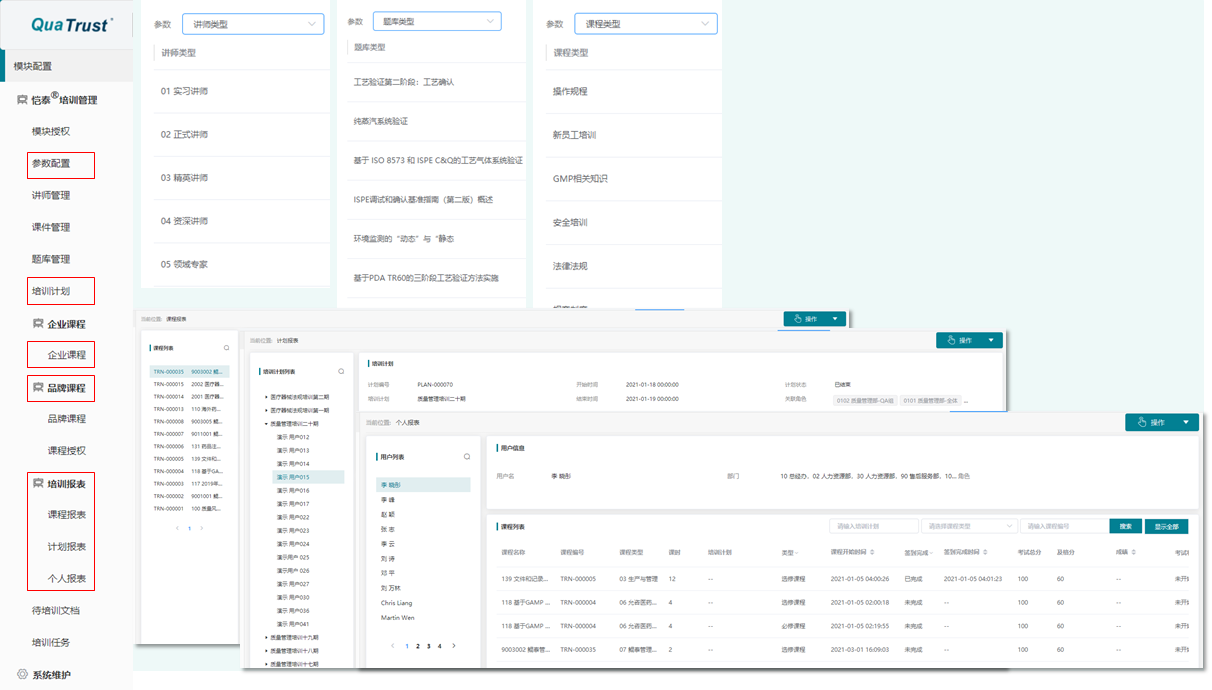The image size is (1212, 690).
Task: Sort by 课程开始时间 column sort icon
Action: click(872, 552)
